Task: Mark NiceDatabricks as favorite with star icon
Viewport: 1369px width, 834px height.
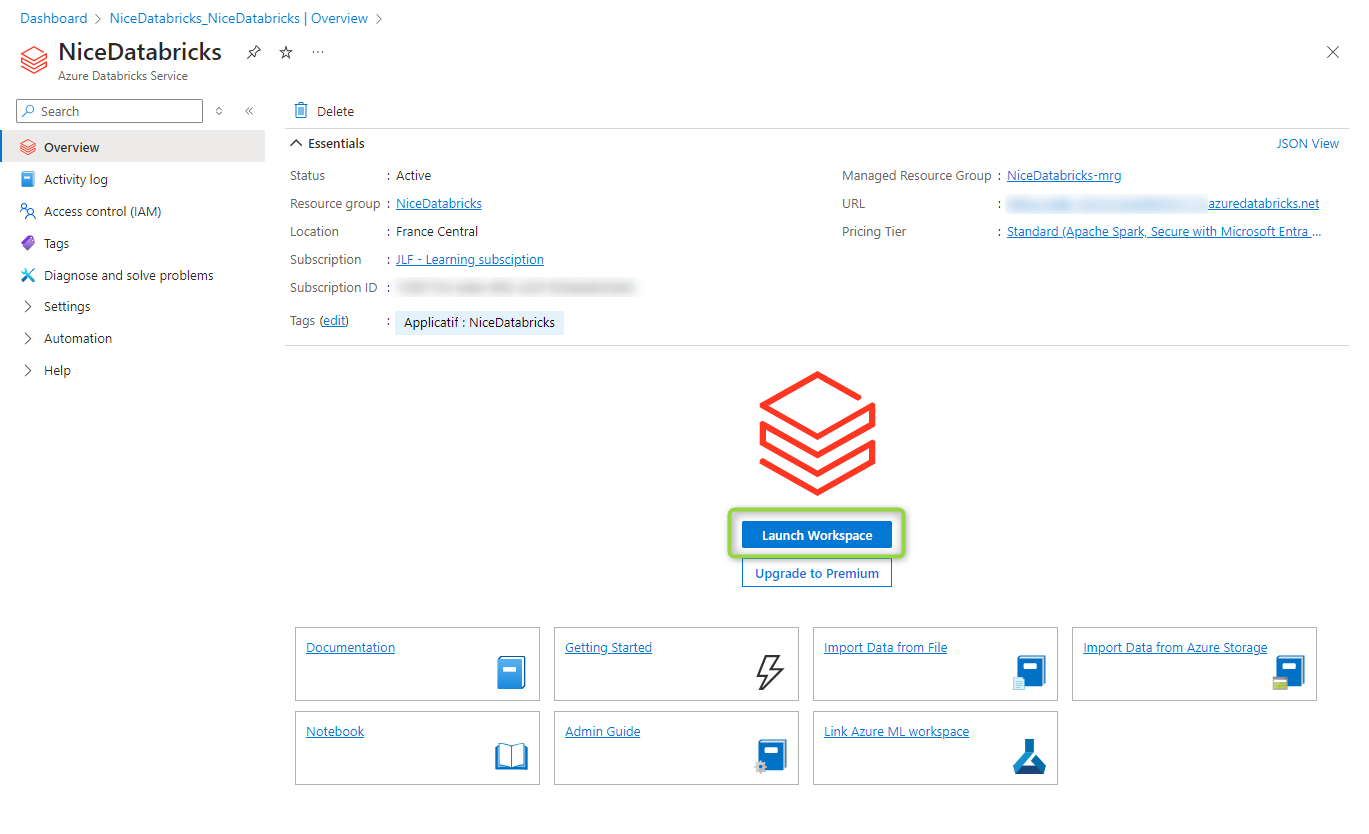Action: pos(286,52)
